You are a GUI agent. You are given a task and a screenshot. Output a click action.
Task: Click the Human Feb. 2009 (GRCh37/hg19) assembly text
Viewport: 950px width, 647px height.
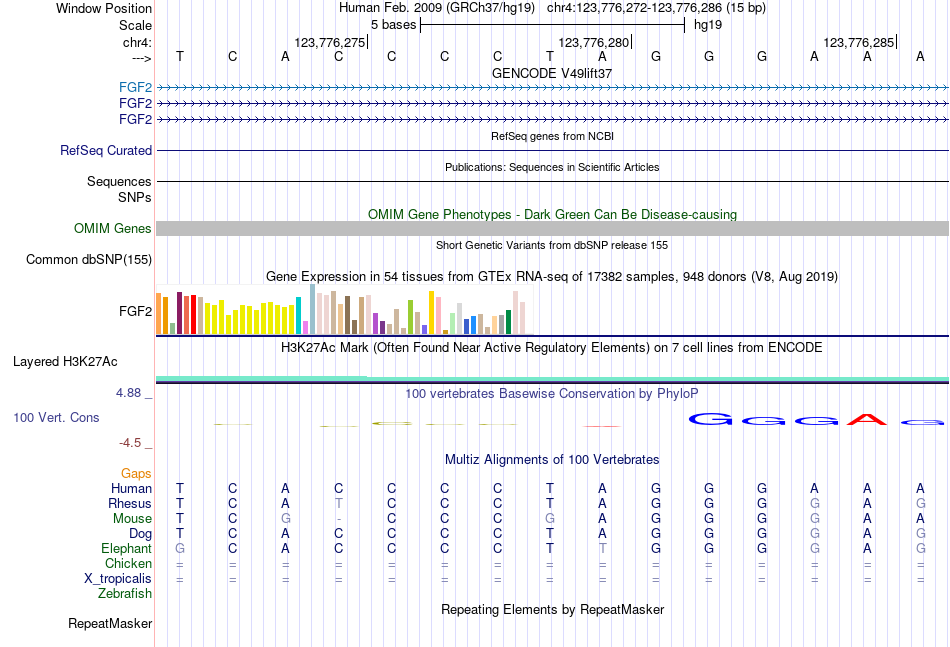pyautogui.click(x=437, y=8)
